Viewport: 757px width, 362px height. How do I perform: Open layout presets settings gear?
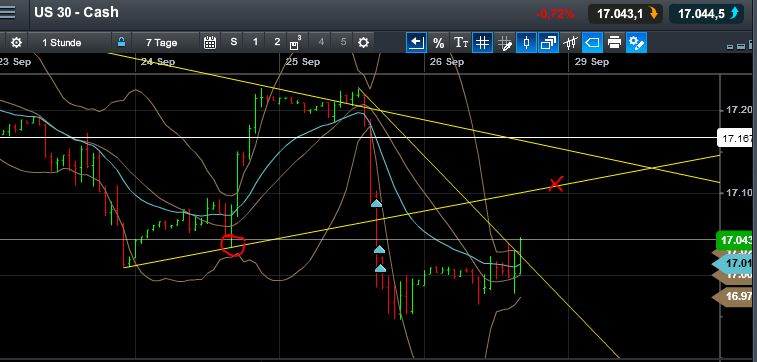[x=363, y=43]
